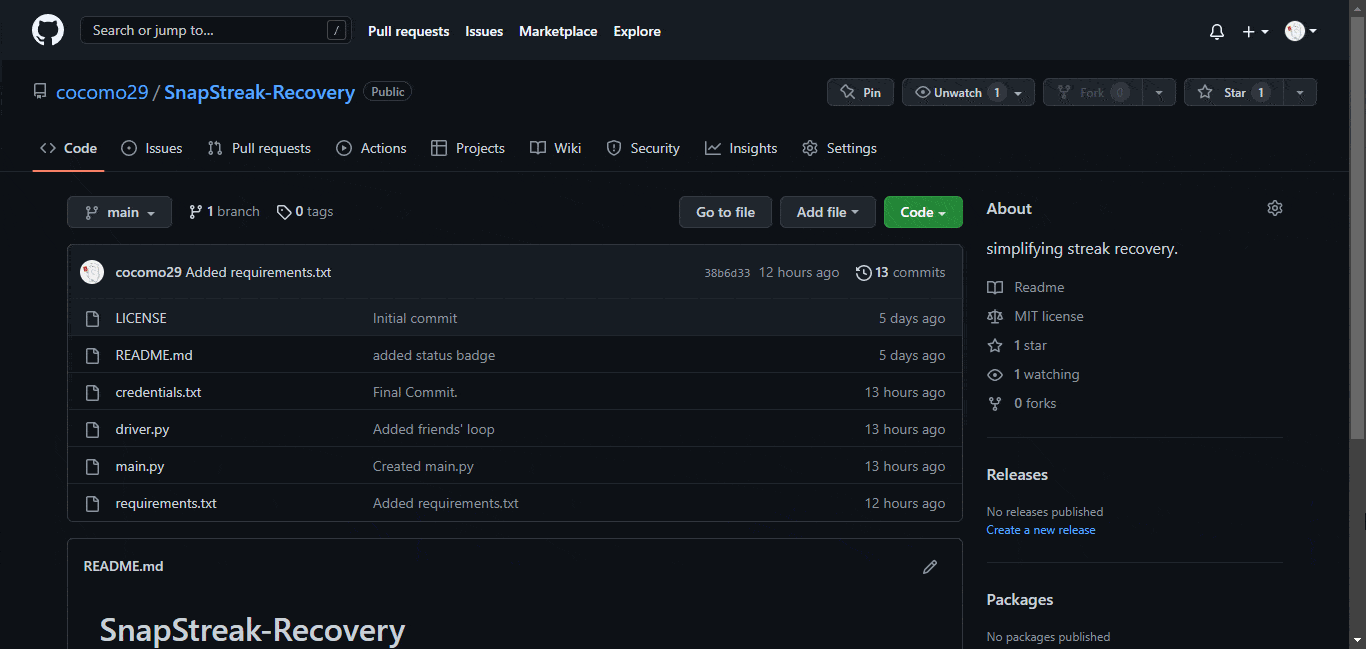Screen dimensions: 1366x649
Task: Open the Packages heading link
Action: coord(1020,600)
